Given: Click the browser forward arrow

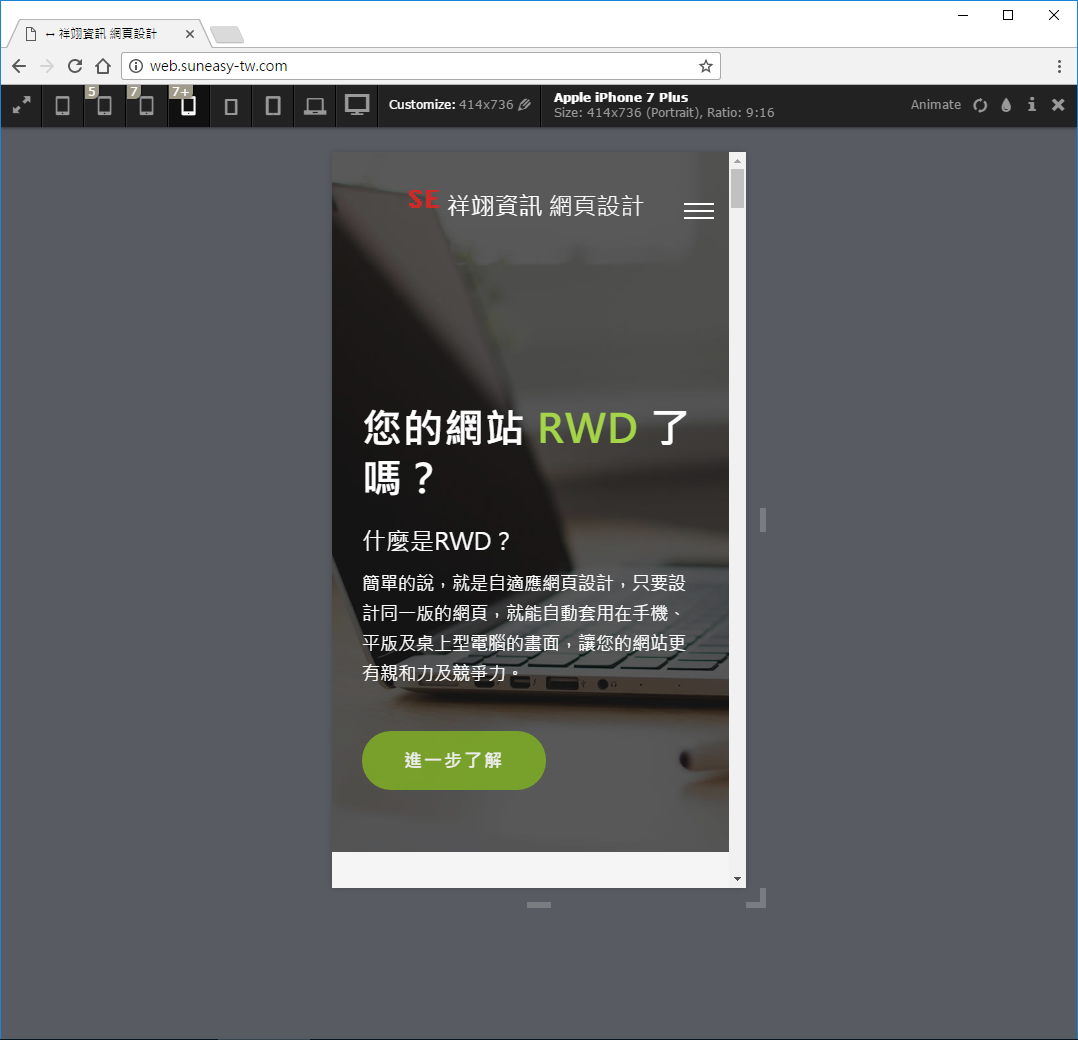Looking at the screenshot, I should (47, 66).
